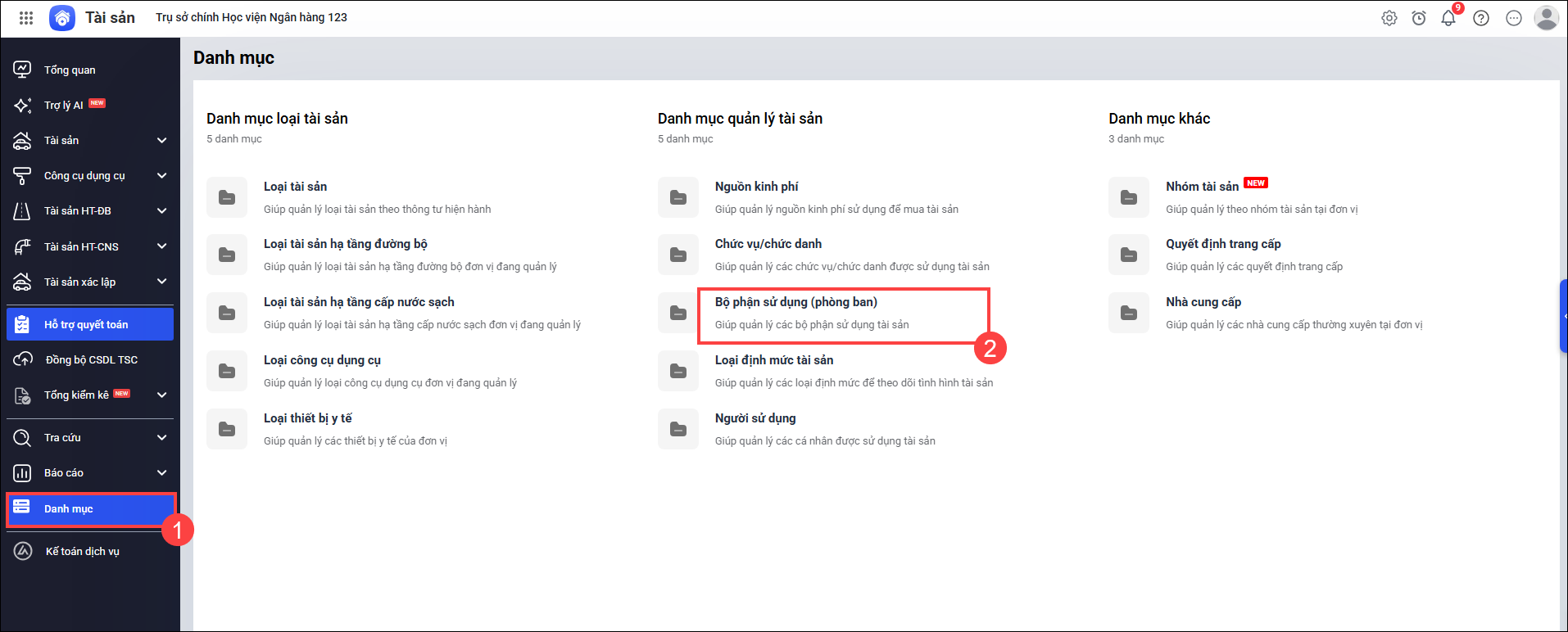Click the help question mark icon

tap(1480, 18)
